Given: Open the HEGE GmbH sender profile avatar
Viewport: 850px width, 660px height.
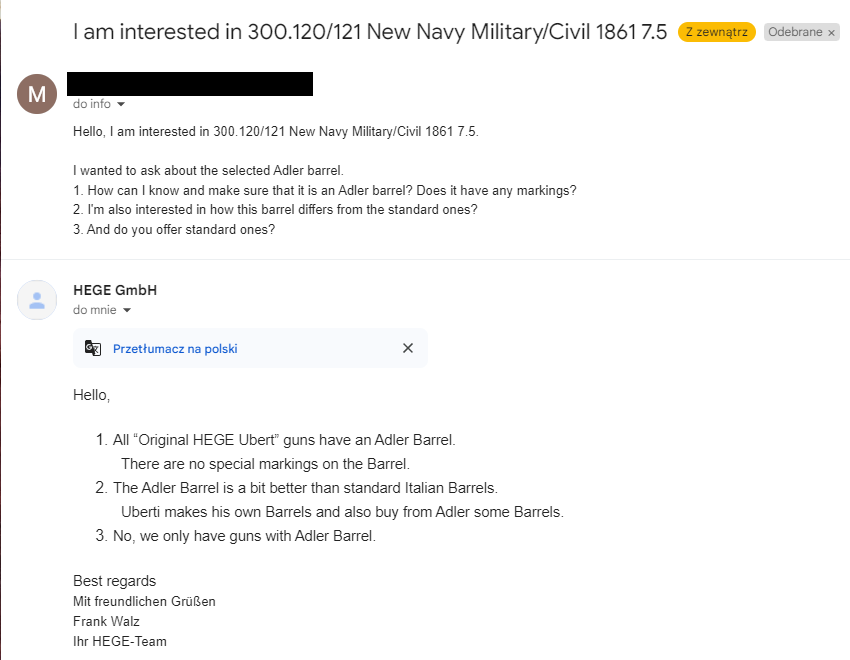Looking at the screenshot, I should [x=37, y=300].
